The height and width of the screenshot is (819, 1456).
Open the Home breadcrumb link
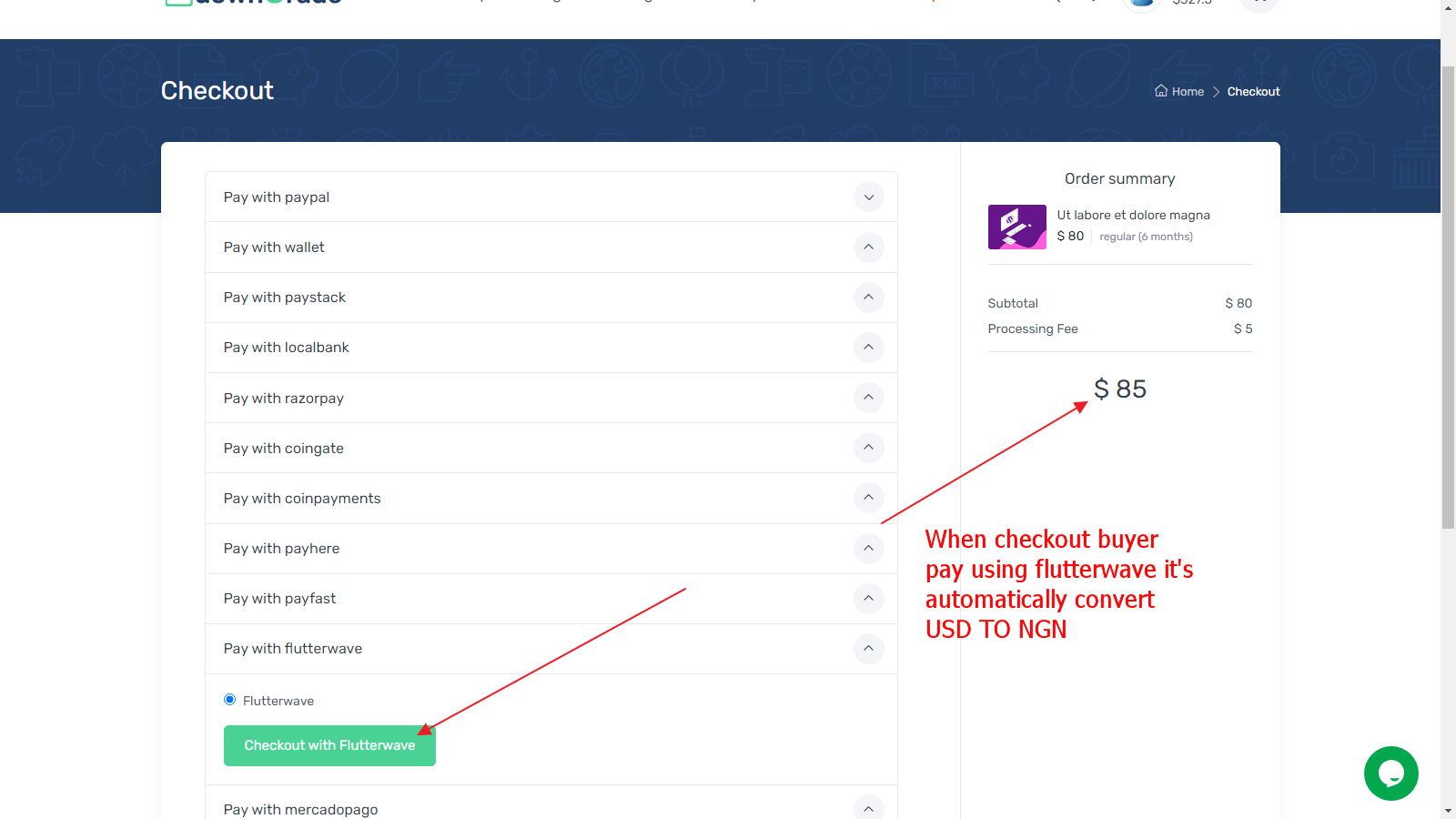[1188, 92]
